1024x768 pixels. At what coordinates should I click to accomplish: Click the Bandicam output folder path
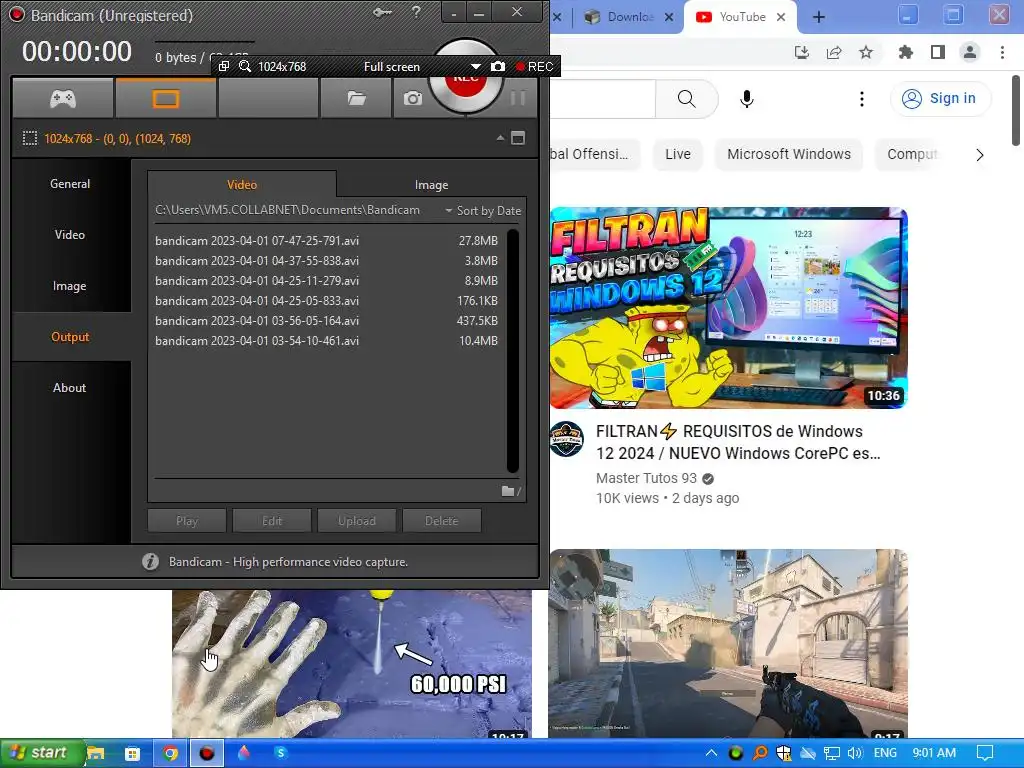point(287,210)
